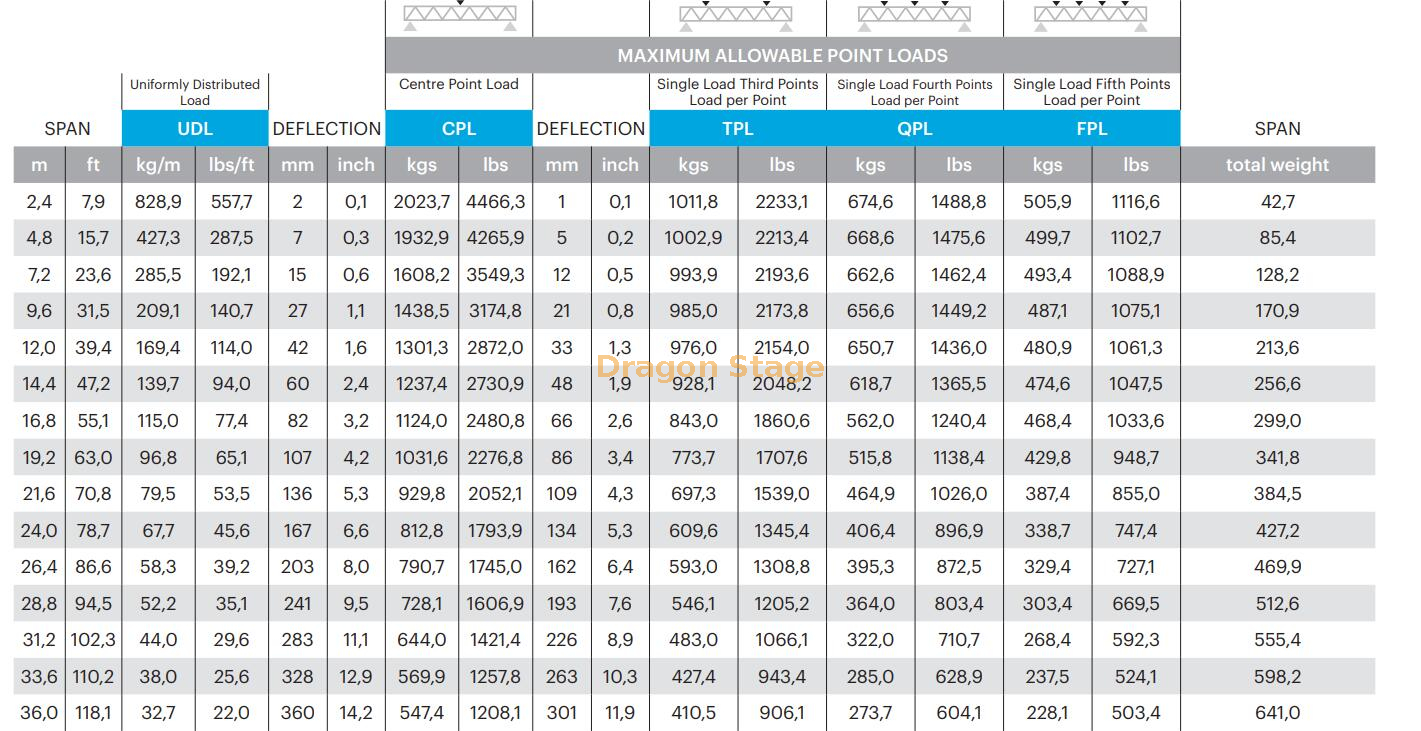
Task: Select the QPL value 1462,4
Action: click(x=959, y=275)
